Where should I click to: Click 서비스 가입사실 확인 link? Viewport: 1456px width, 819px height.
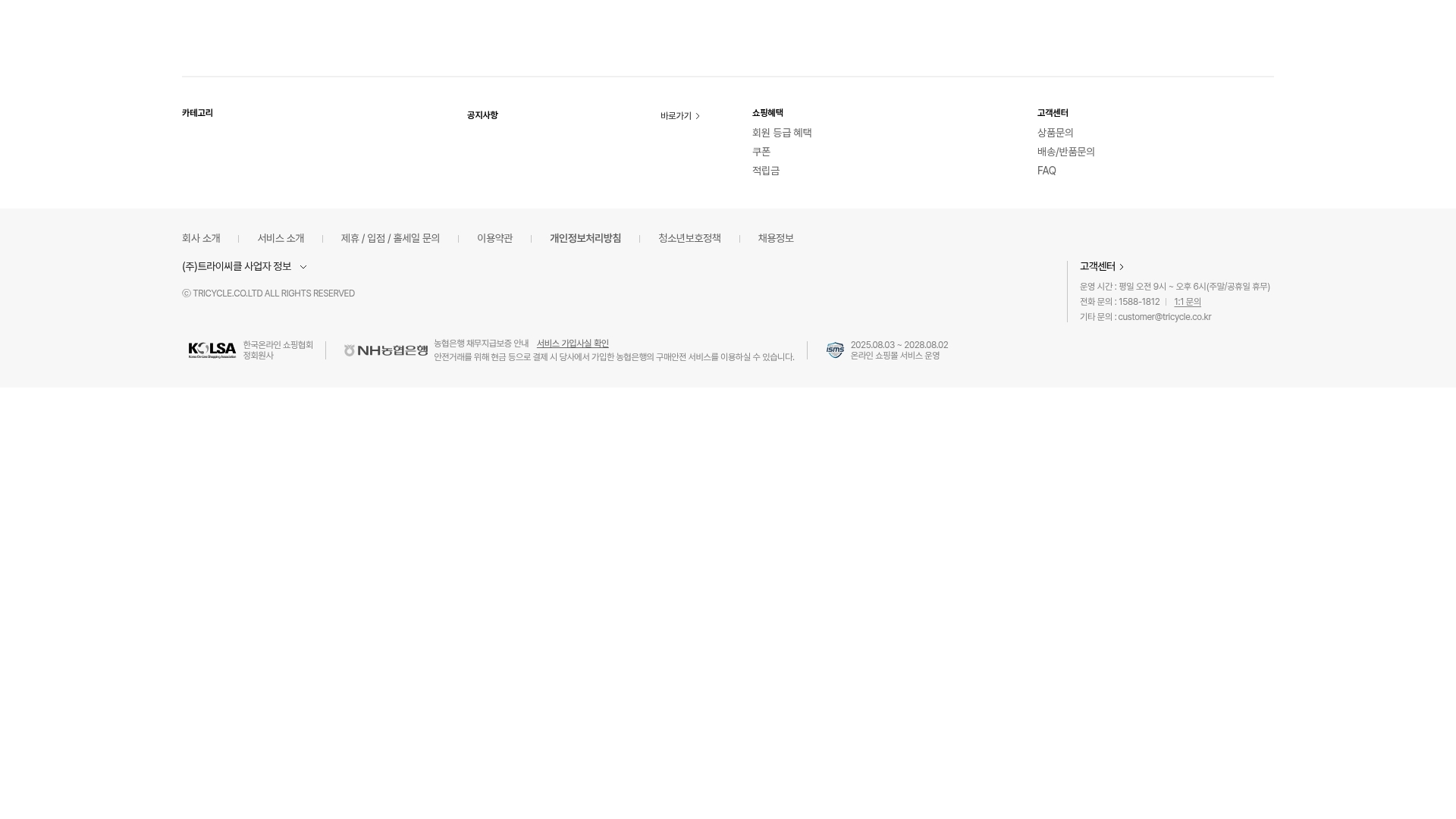click(573, 344)
